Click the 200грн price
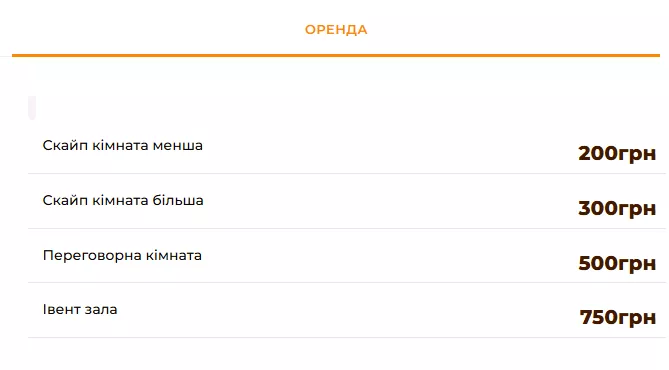 [617, 153]
